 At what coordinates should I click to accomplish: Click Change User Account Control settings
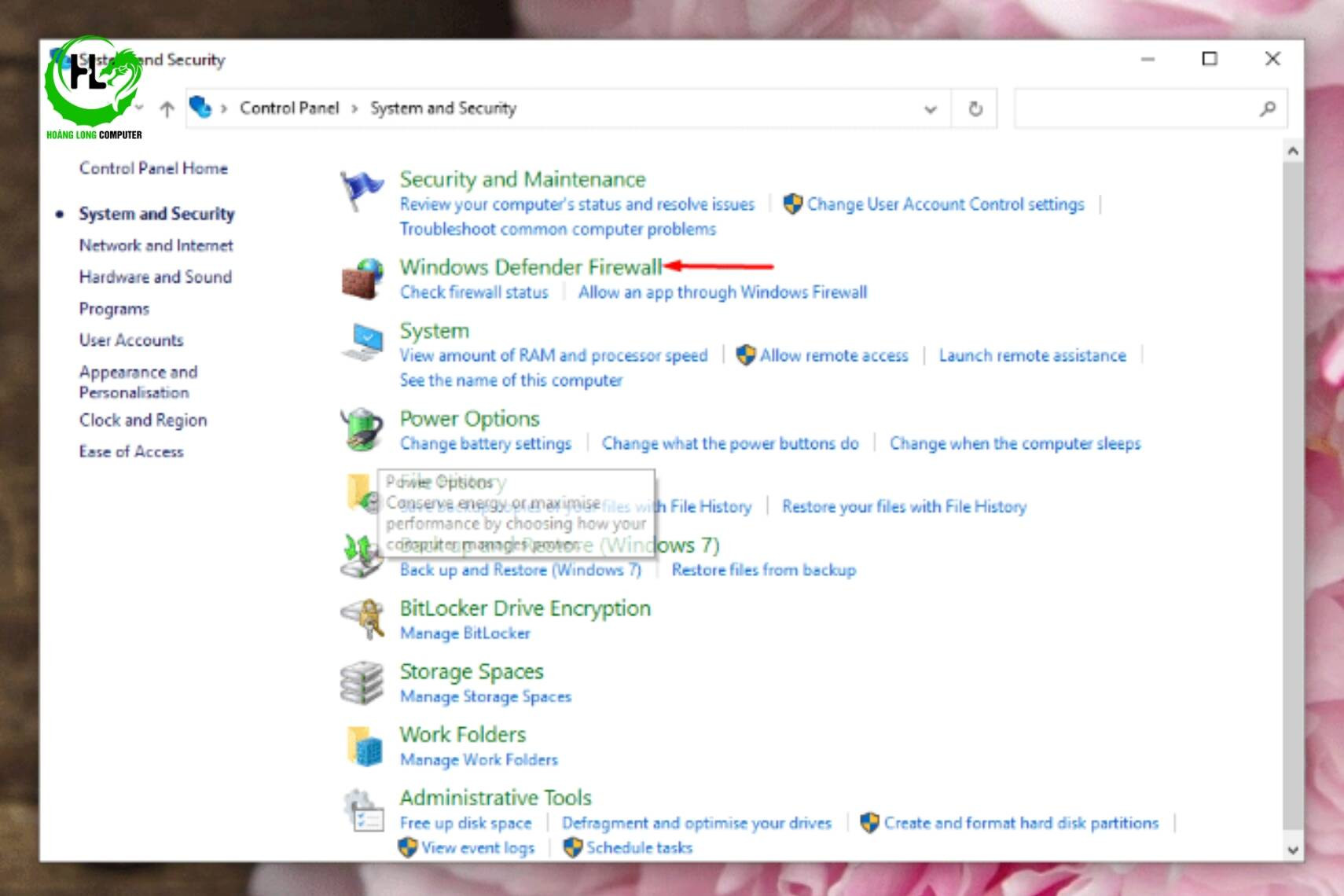945,204
